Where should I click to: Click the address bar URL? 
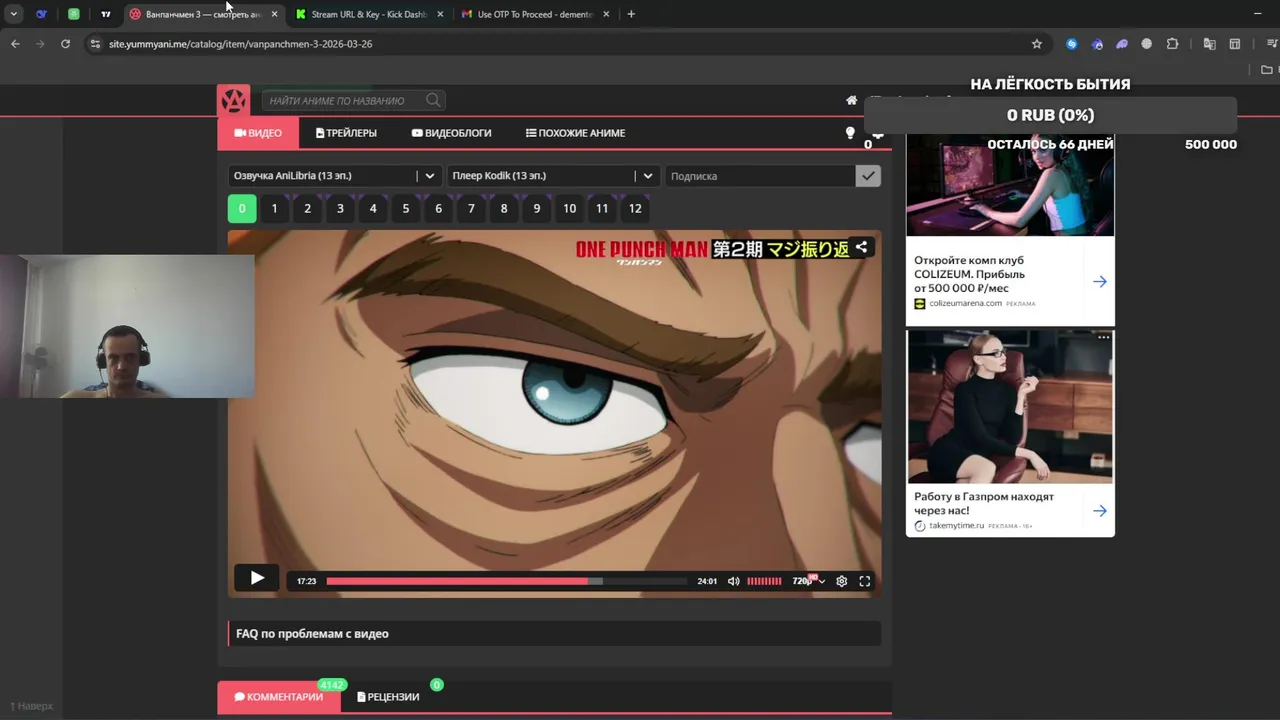click(240, 44)
